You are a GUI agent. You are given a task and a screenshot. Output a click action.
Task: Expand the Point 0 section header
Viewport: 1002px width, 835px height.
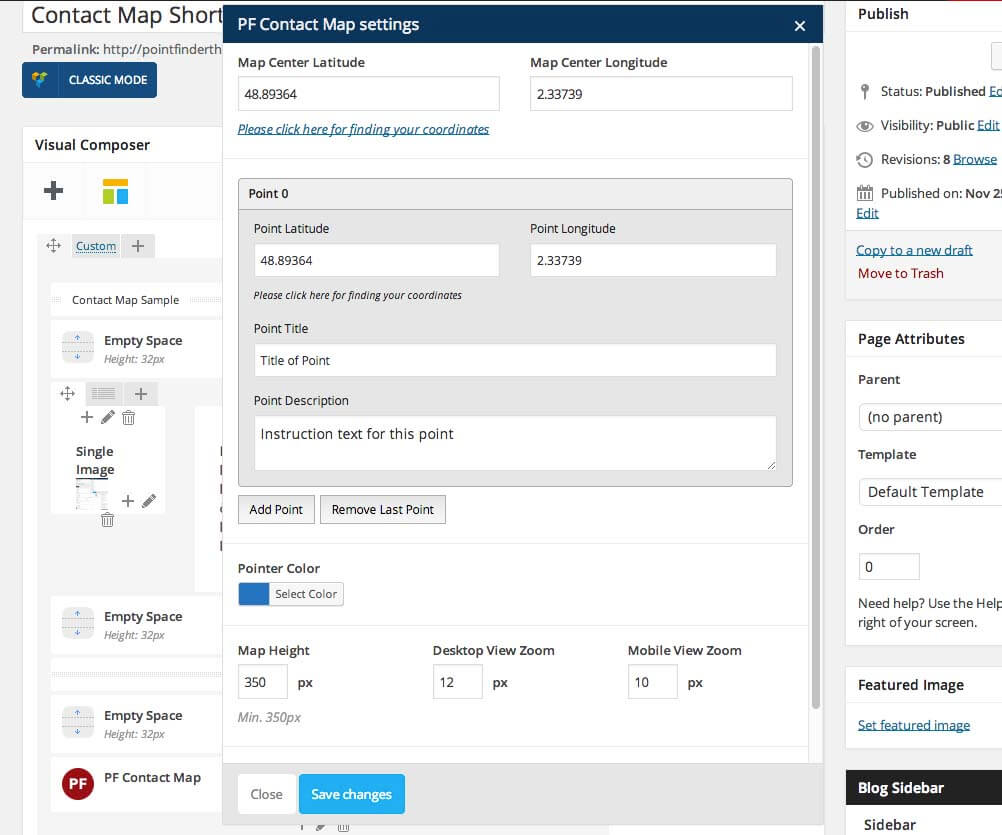click(515, 194)
